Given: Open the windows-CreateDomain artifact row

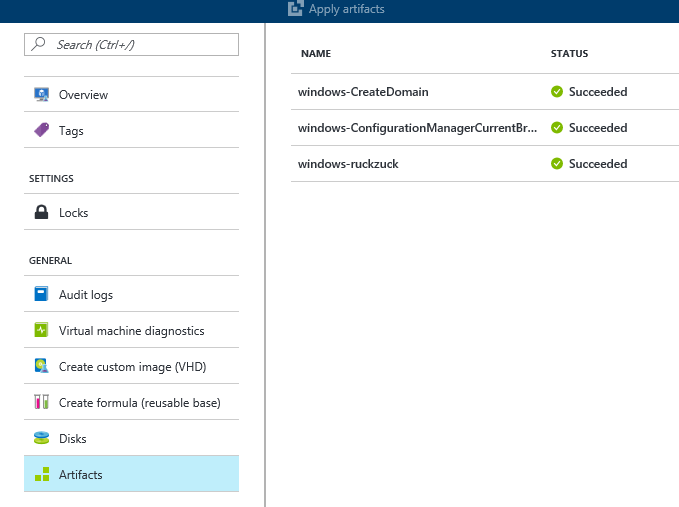Looking at the screenshot, I should pos(485,91).
